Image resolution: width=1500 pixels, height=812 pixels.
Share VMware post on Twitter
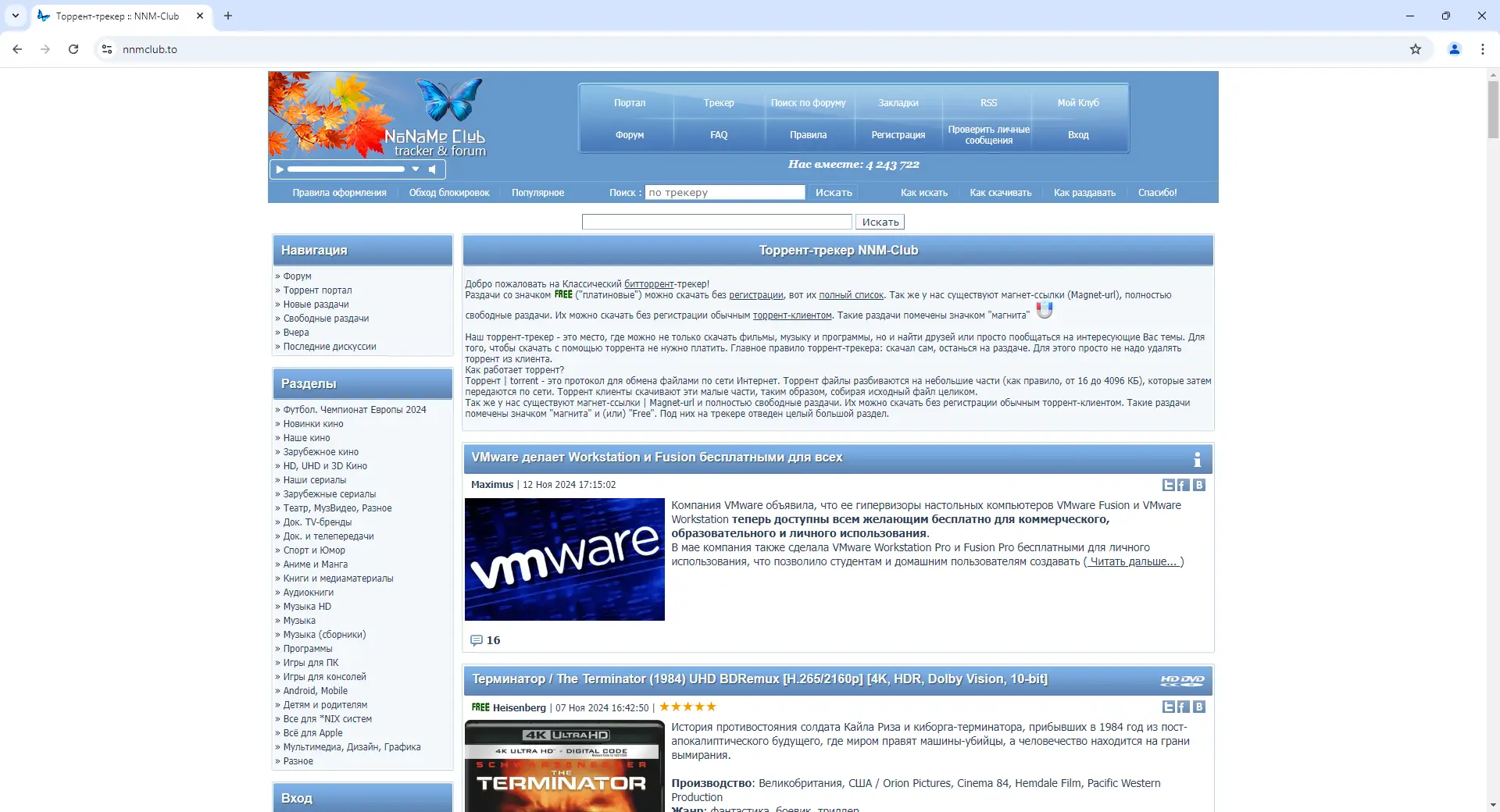(1169, 485)
